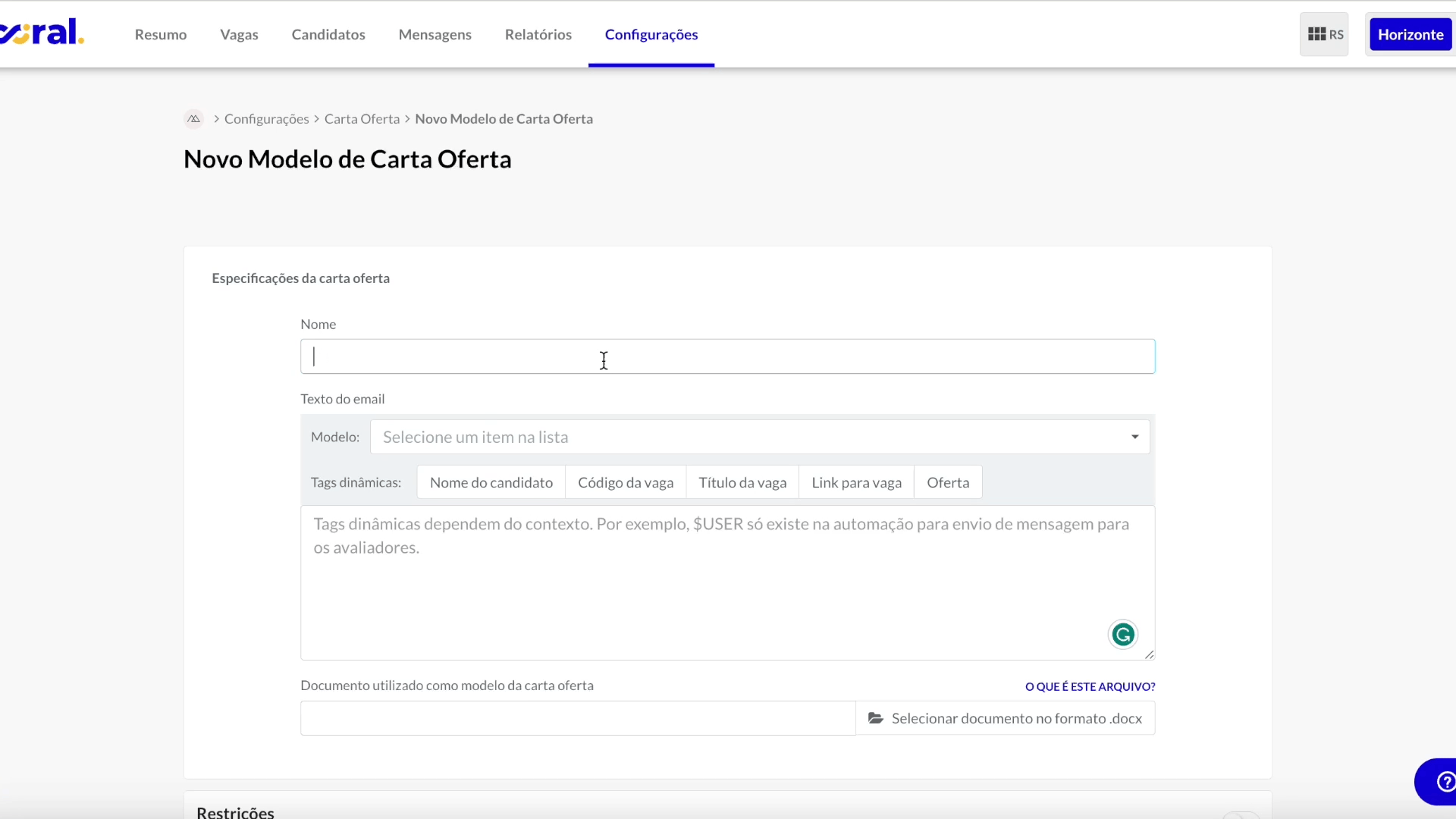This screenshot has height=819, width=1456.
Task: Insert the Título da vaga tag
Action: click(742, 482)
